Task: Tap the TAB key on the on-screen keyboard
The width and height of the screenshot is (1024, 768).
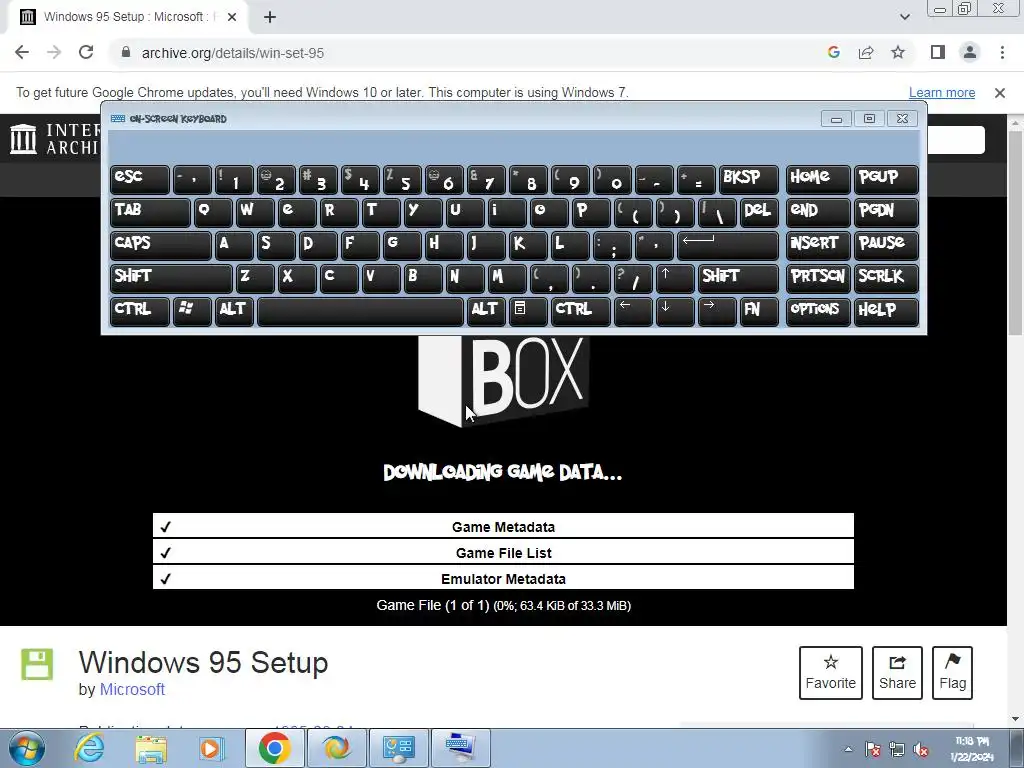Action: point(150,212)
